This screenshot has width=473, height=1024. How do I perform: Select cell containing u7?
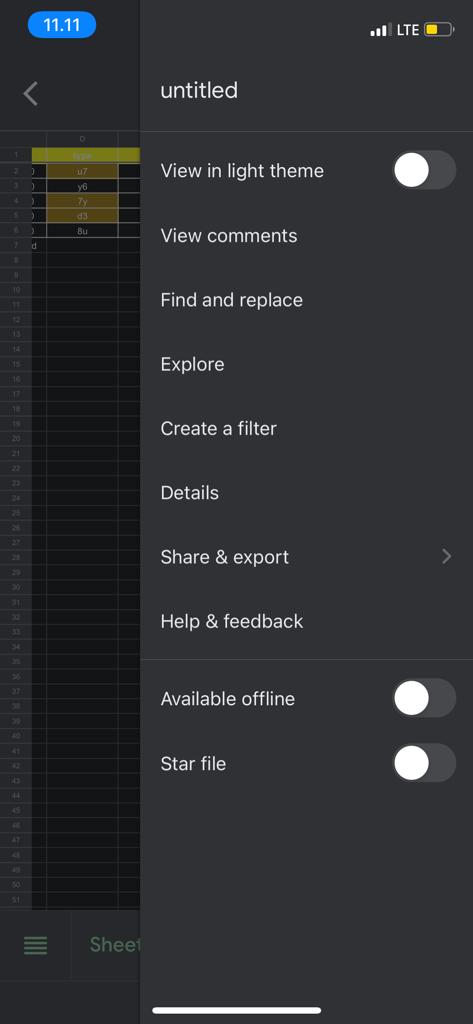pos(82,171)
